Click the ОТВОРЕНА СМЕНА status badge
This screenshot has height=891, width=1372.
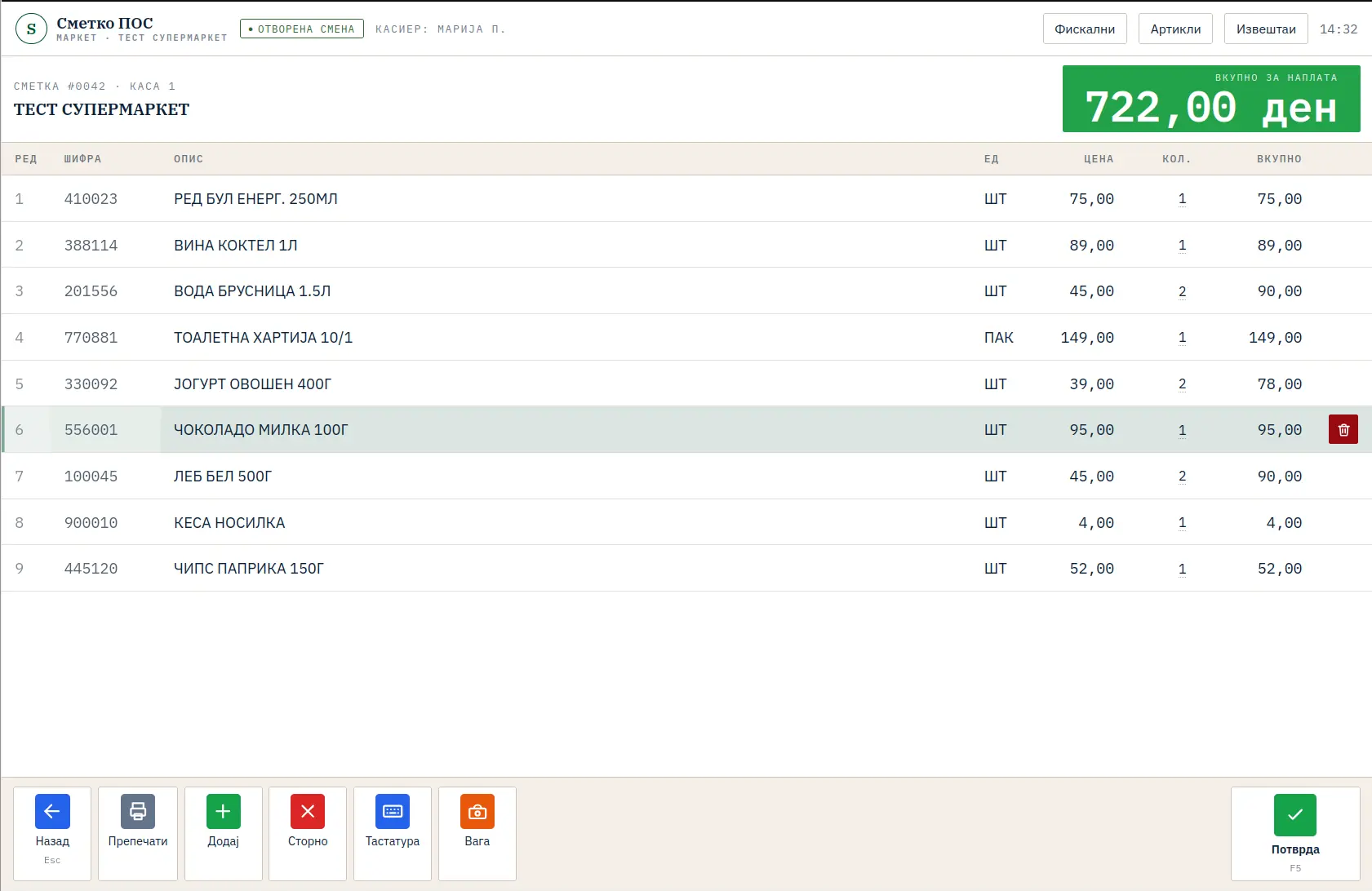pos(302,29)
